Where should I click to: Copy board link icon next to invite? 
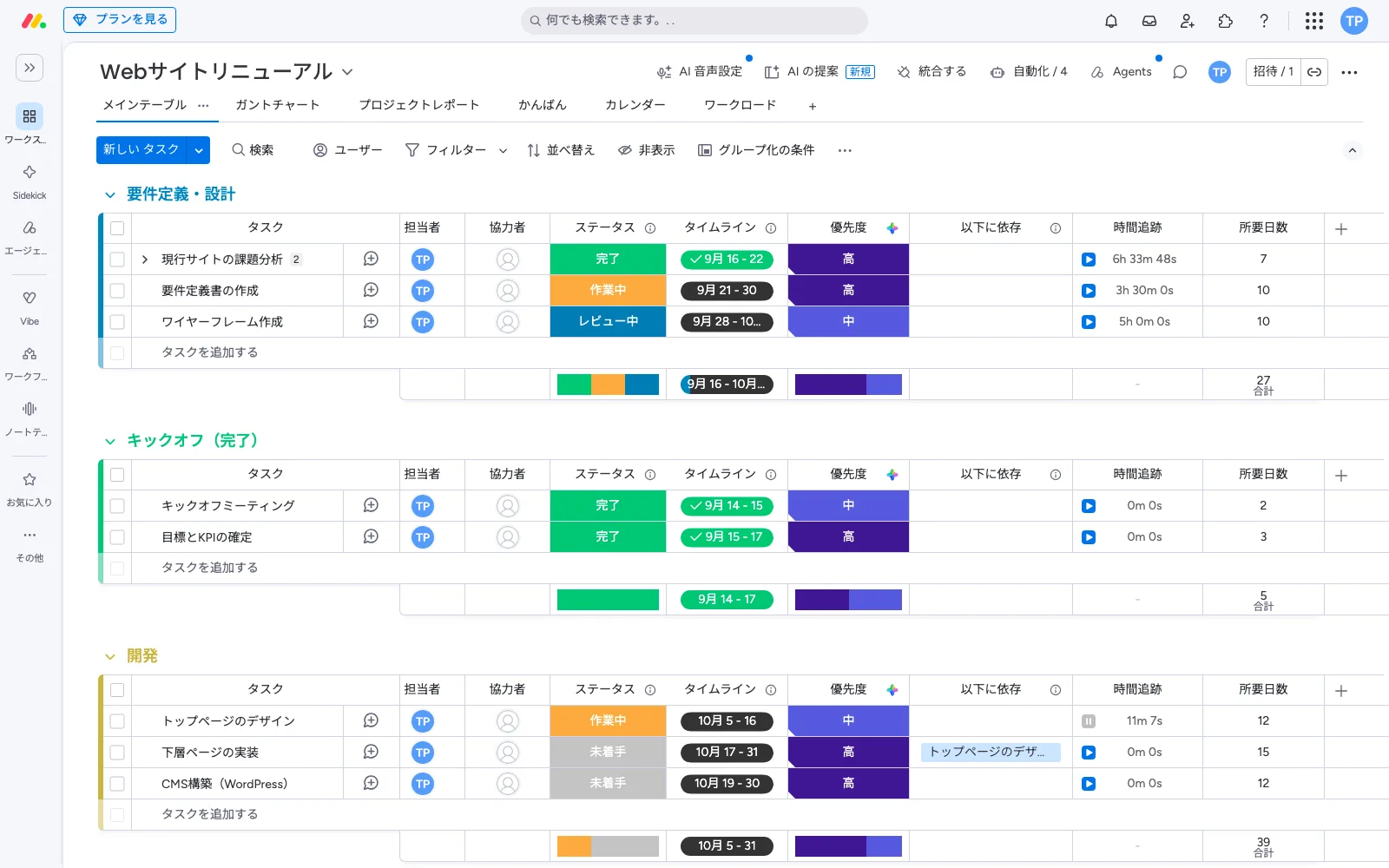click(x=1314, y=72)
